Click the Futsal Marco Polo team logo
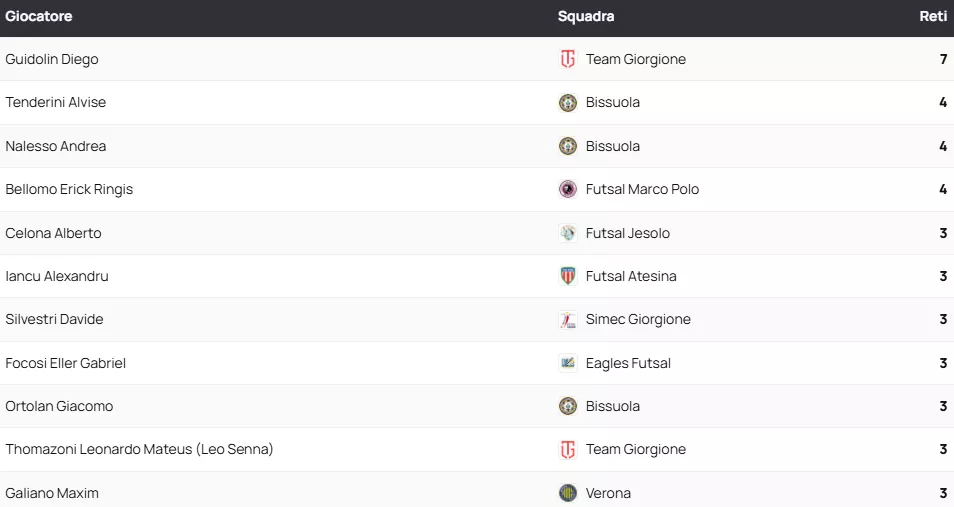 coord(568,189)
